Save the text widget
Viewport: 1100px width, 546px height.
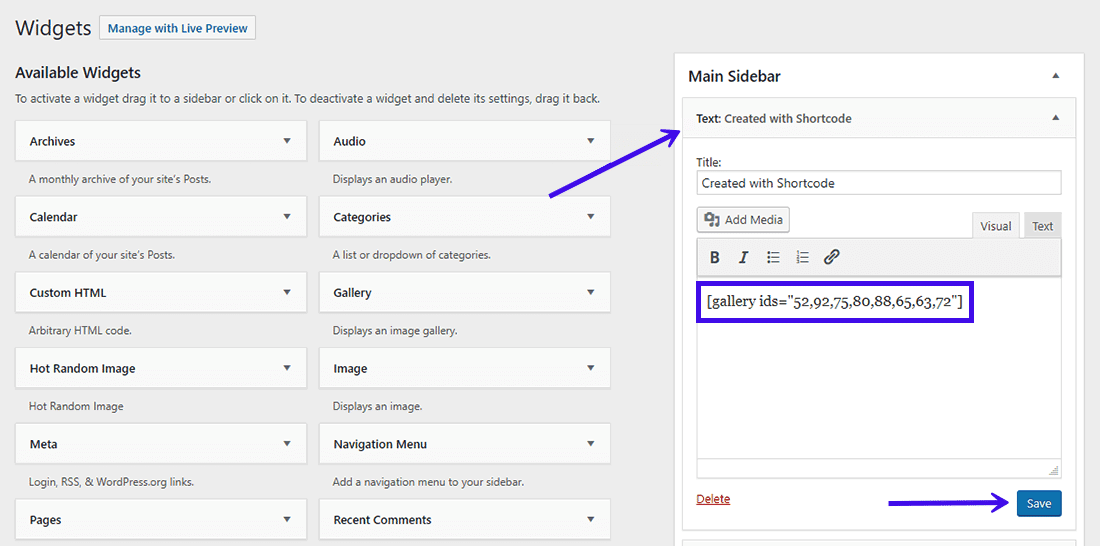[x=1038, y=503]
